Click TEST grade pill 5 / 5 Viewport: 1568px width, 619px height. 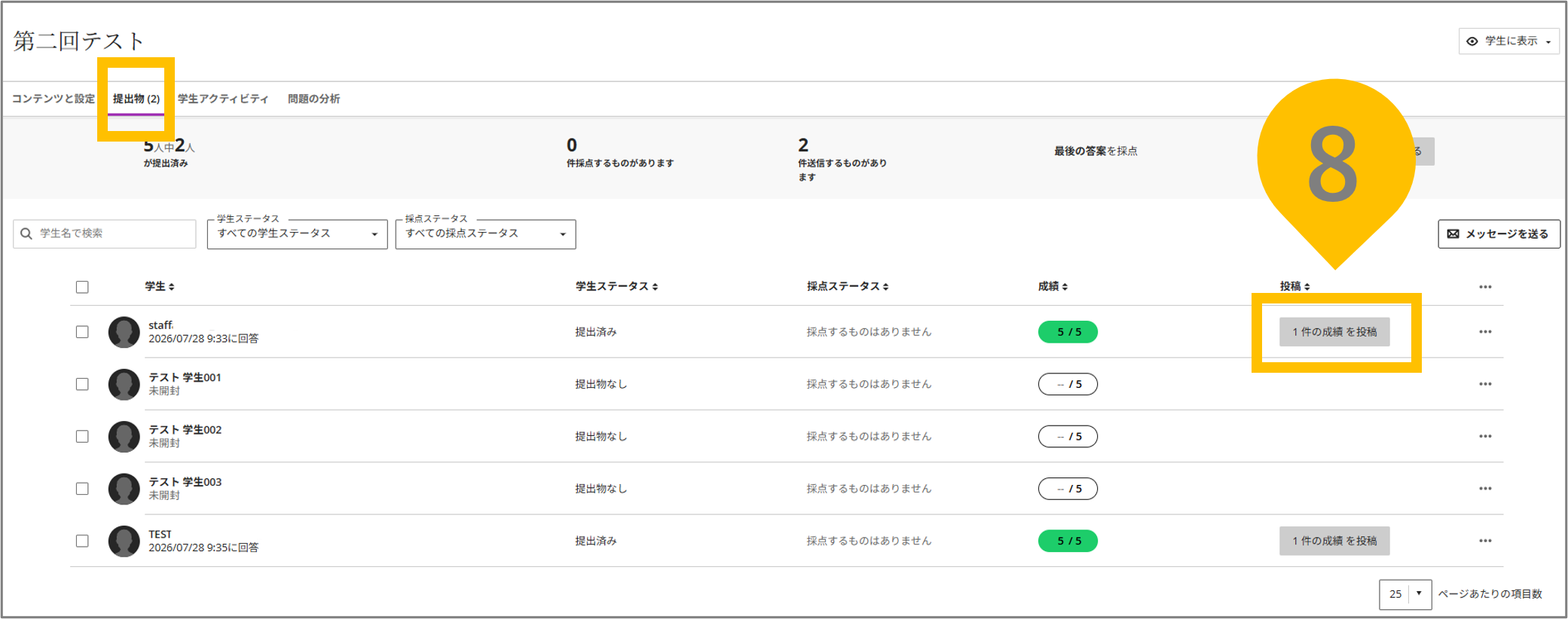click(x=1068, y=541)
